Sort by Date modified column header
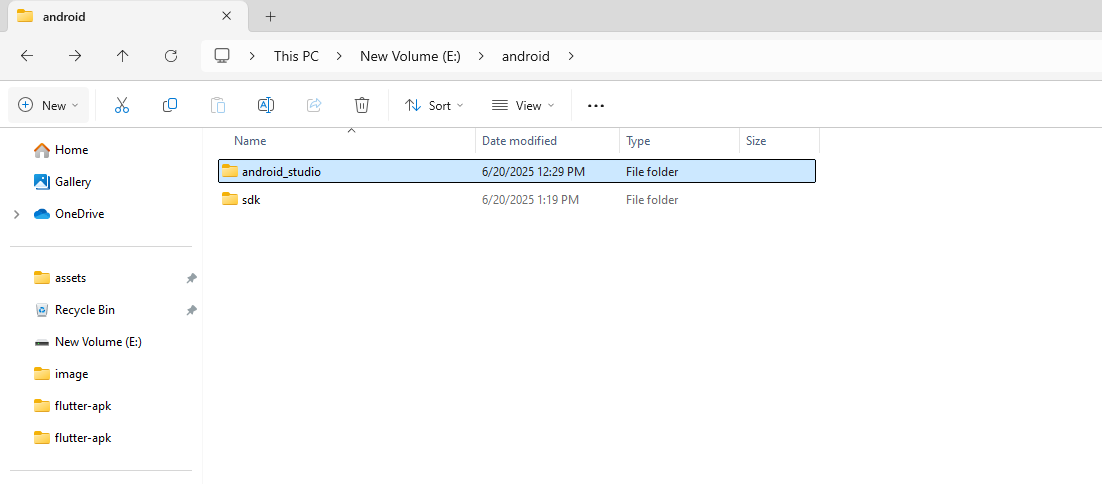This screenshot has height=484, width=1102. click(x=519, y=140)
